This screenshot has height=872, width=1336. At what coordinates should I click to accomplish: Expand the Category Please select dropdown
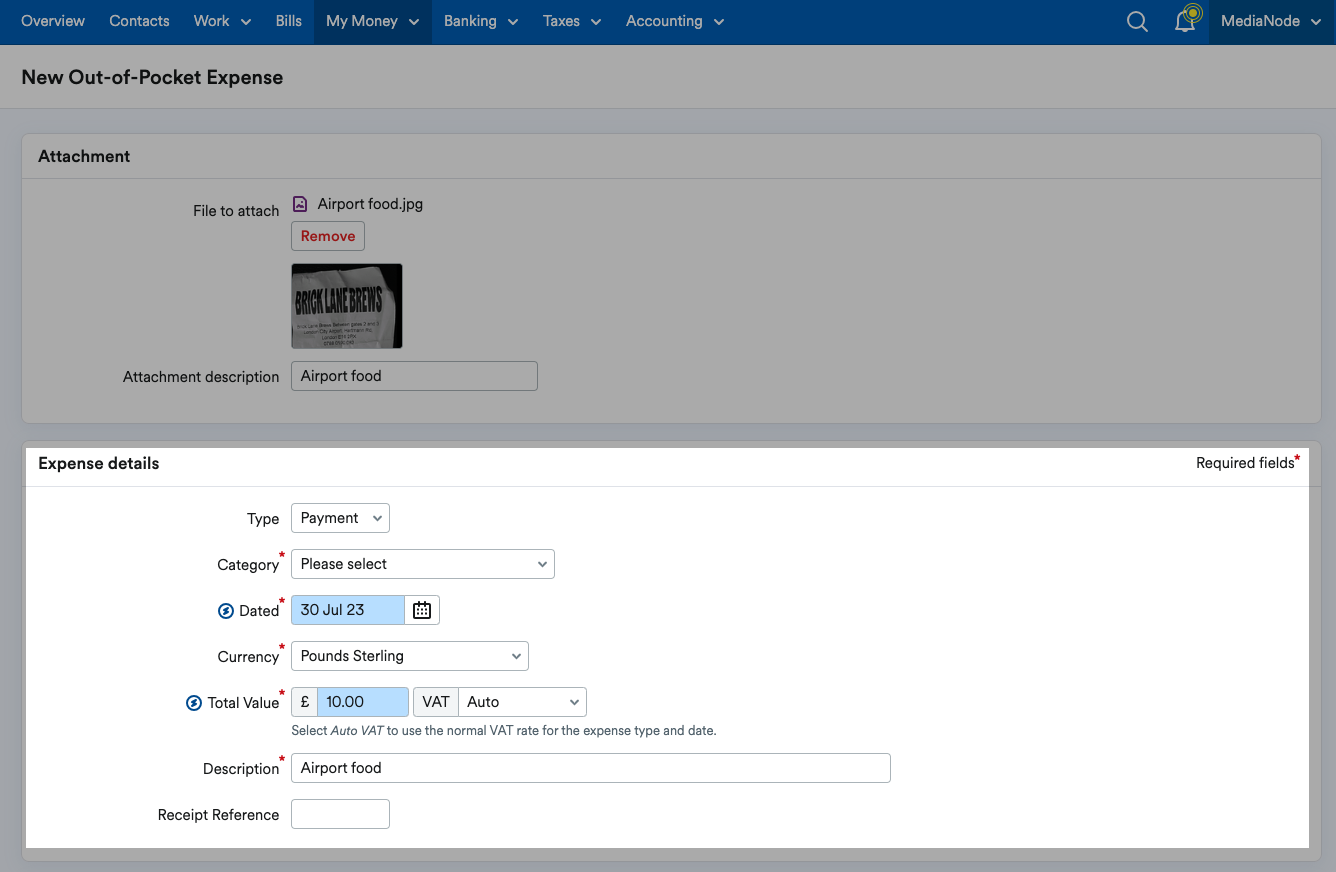click(x=422, y=563)
